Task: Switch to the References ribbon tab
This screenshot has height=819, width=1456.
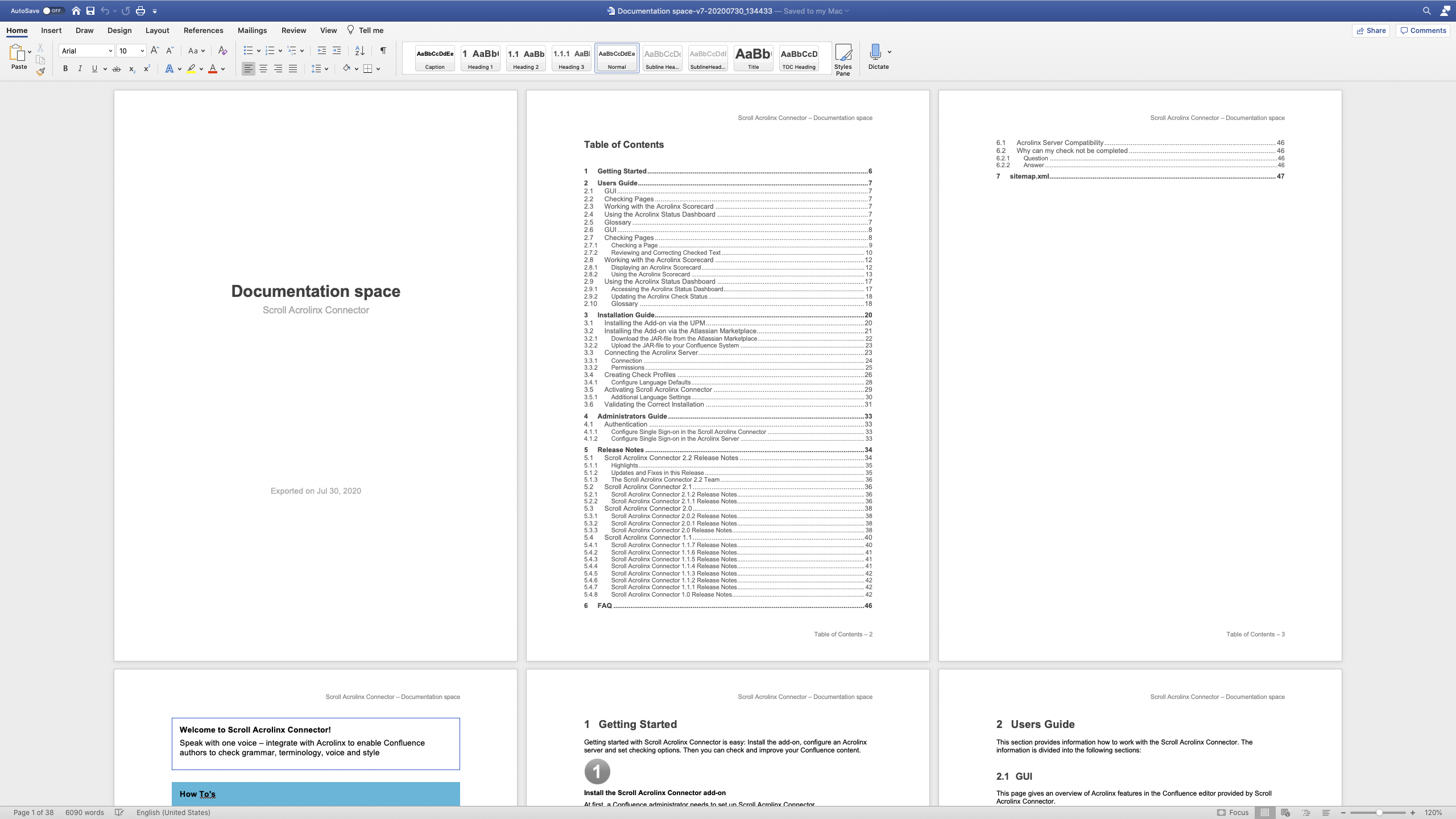Action: [x=203, y=30]
